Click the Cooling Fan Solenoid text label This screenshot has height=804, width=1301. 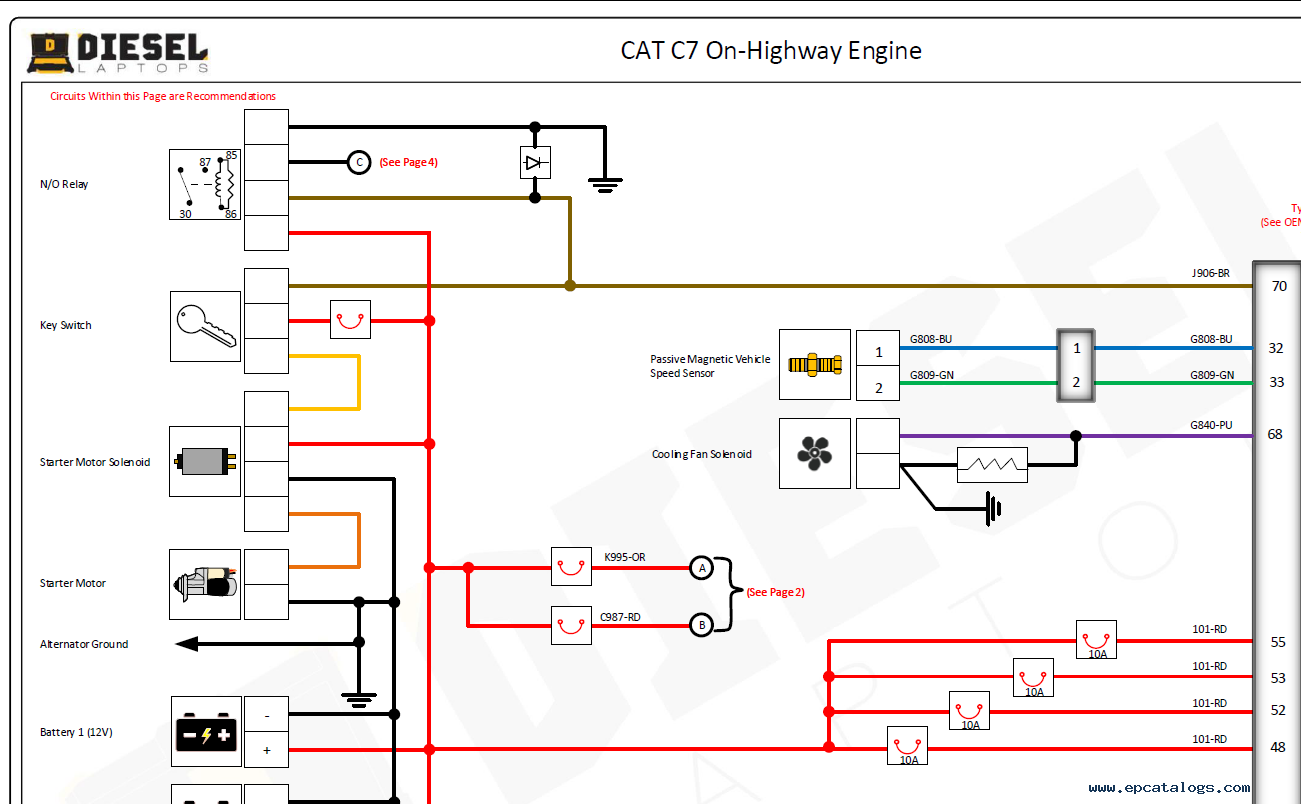(x=702, y=455)
